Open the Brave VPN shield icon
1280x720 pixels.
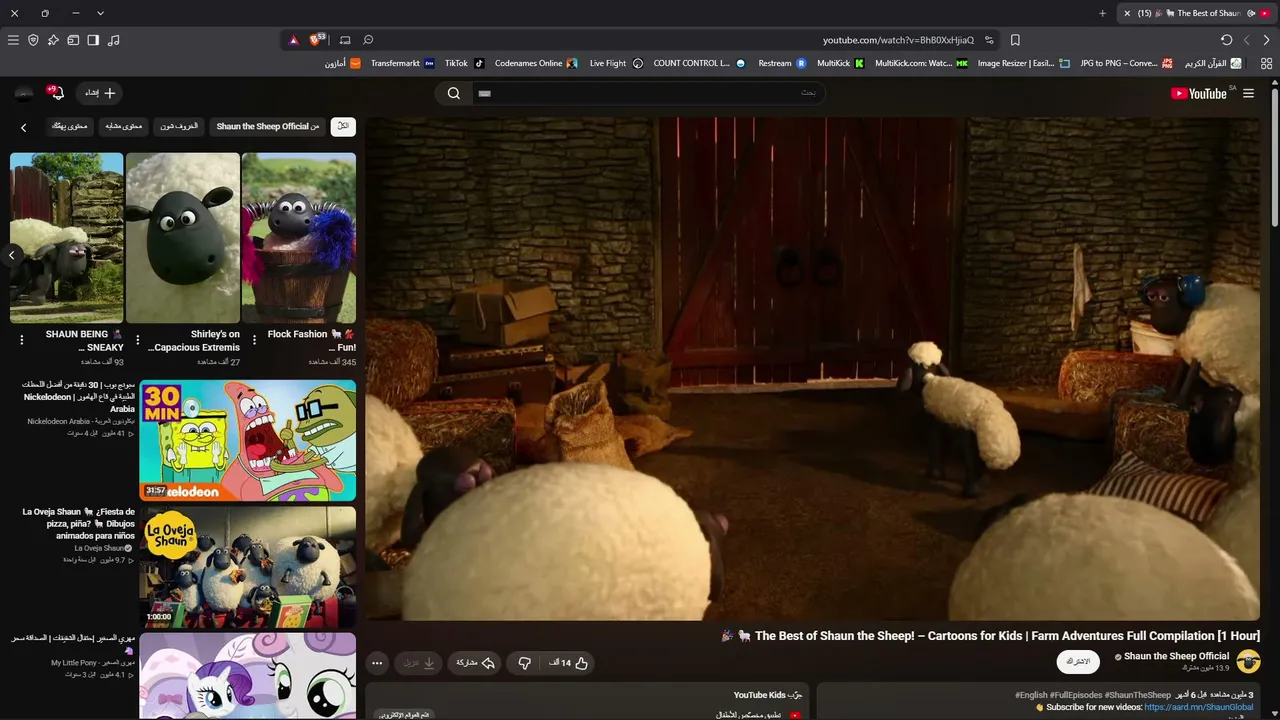tap(33, 40)
